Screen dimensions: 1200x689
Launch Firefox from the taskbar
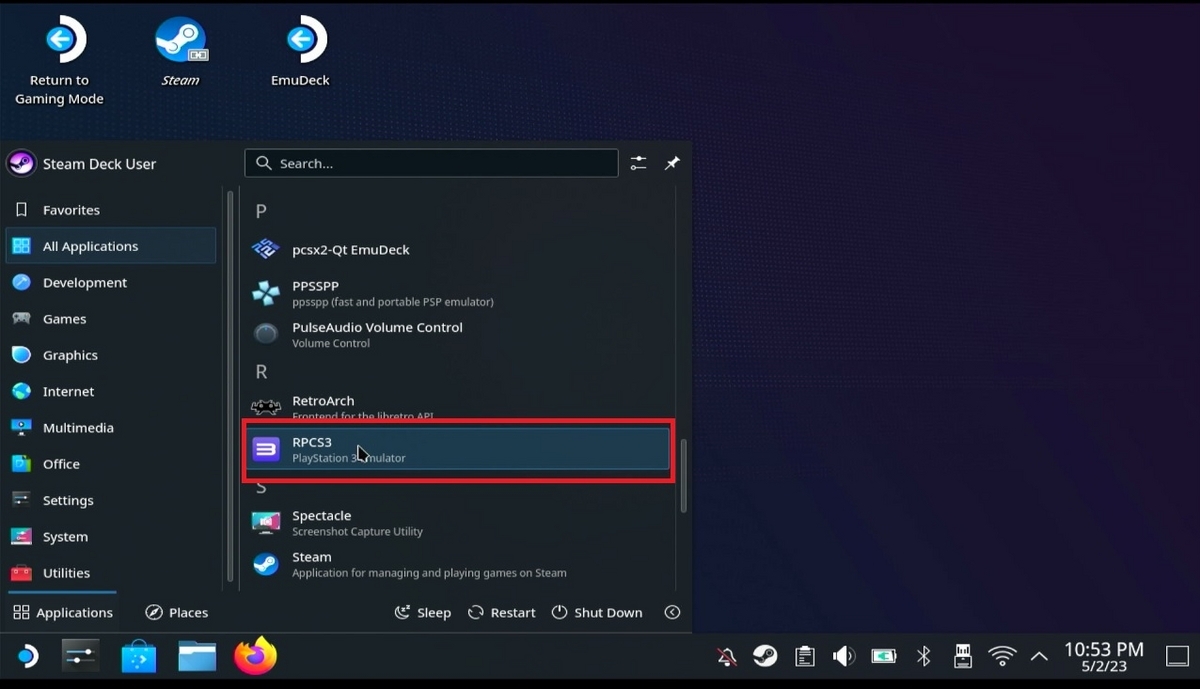[255, 656]
